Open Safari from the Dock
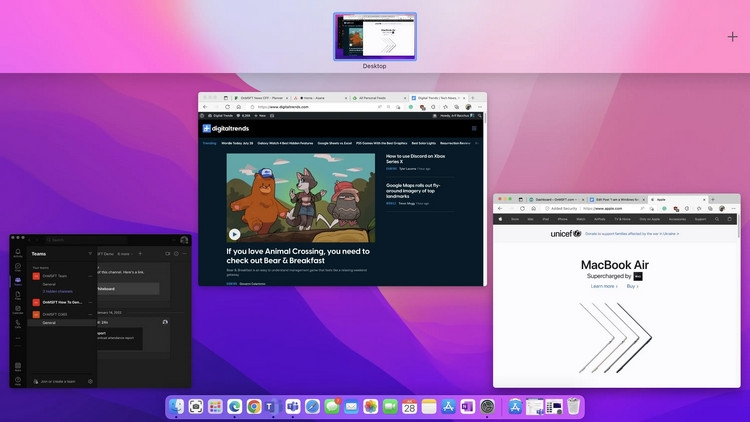The image size is (750, 422). [312, 407]
